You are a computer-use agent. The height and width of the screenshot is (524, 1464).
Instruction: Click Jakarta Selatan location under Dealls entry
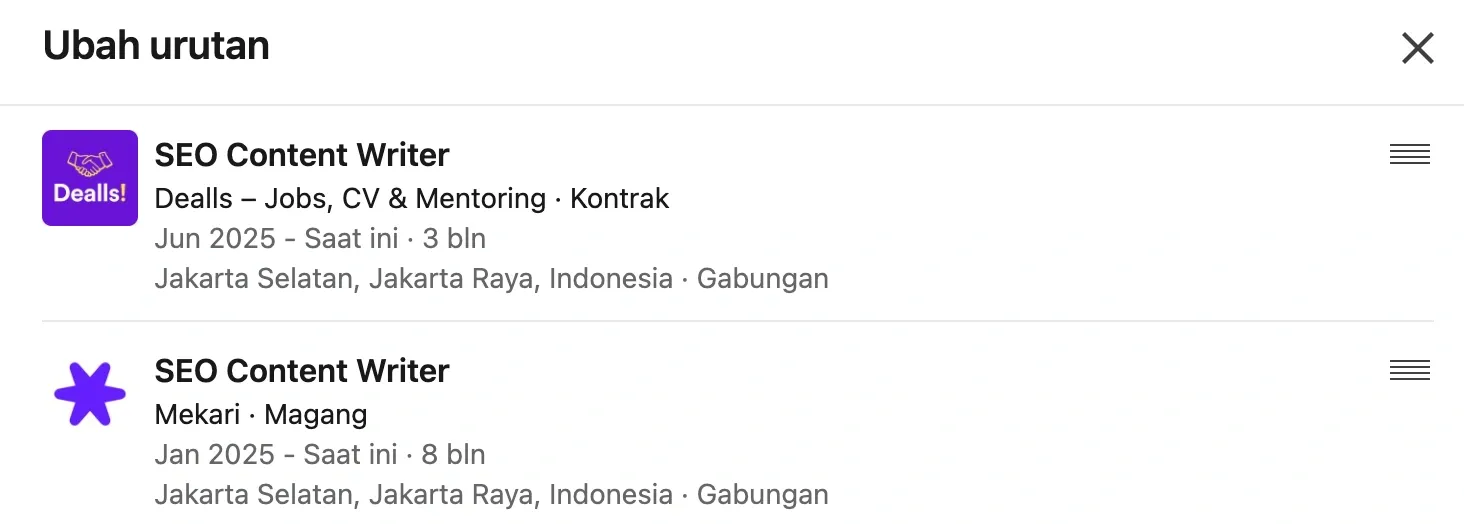click(x=256, y=279)
